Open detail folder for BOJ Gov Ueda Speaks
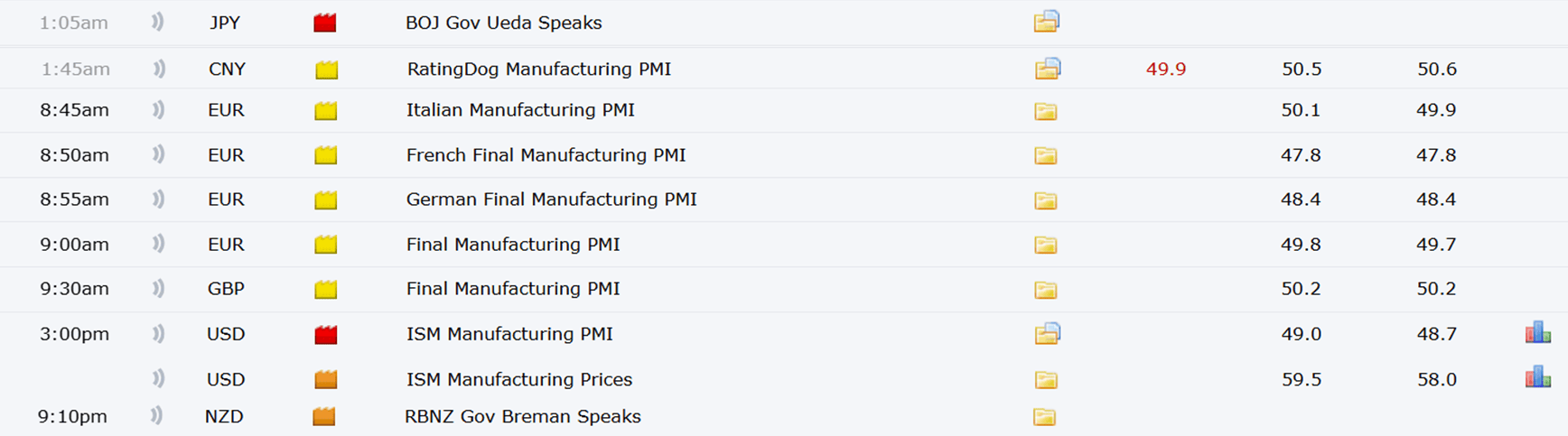Viewport: 1568px width, 436px height. 1046,22
